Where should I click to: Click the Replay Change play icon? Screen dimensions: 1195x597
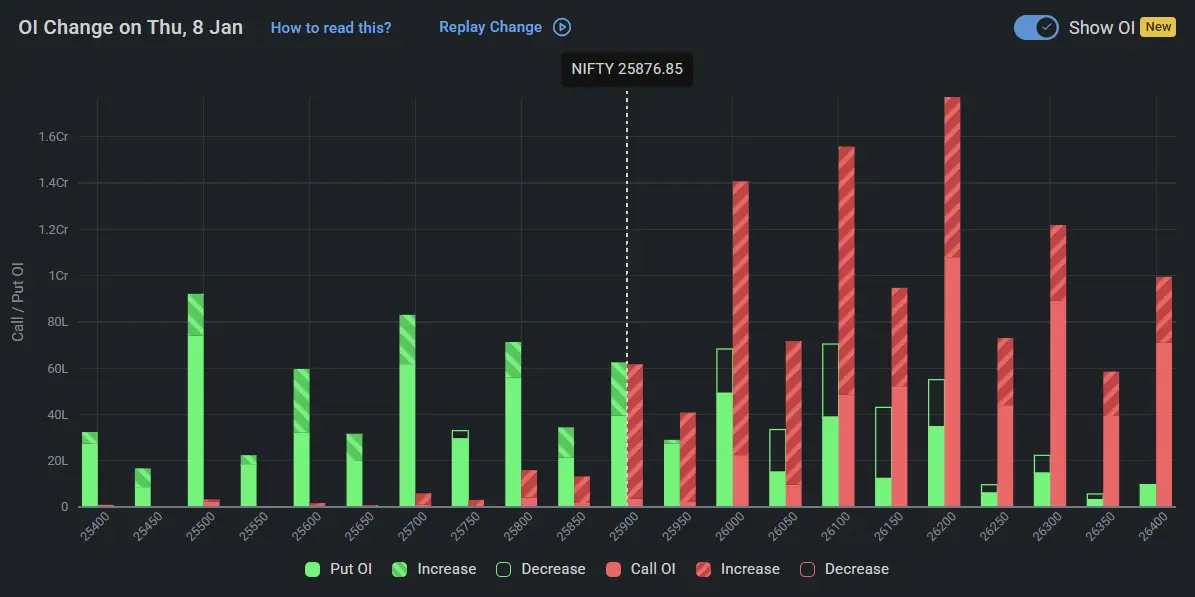[x=563, y=27]
